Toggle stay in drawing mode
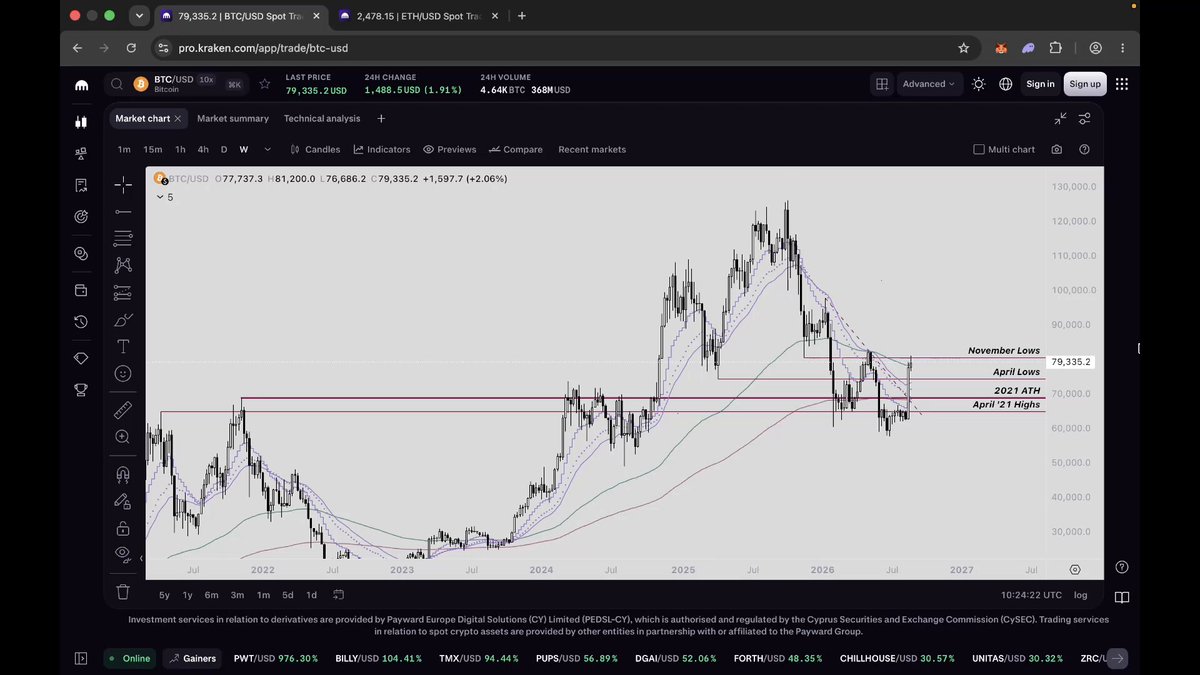The image size is (1200, 675). tap(123, 501)
